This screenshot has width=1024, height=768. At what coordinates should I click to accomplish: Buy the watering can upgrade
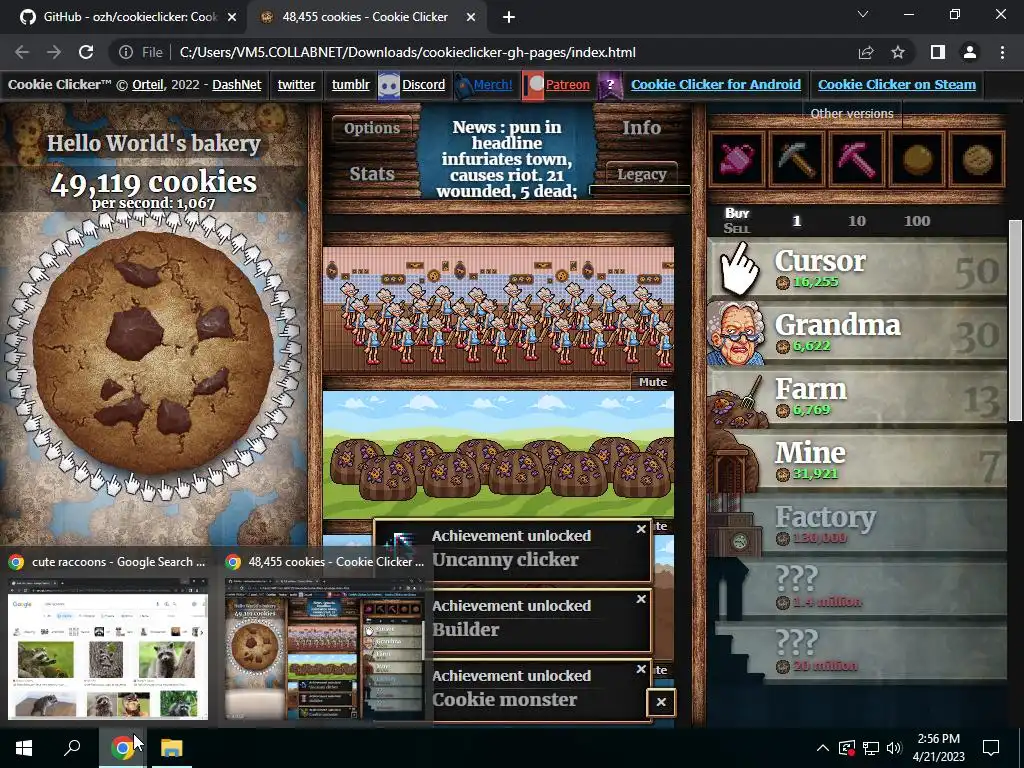(x=737, y=159)
